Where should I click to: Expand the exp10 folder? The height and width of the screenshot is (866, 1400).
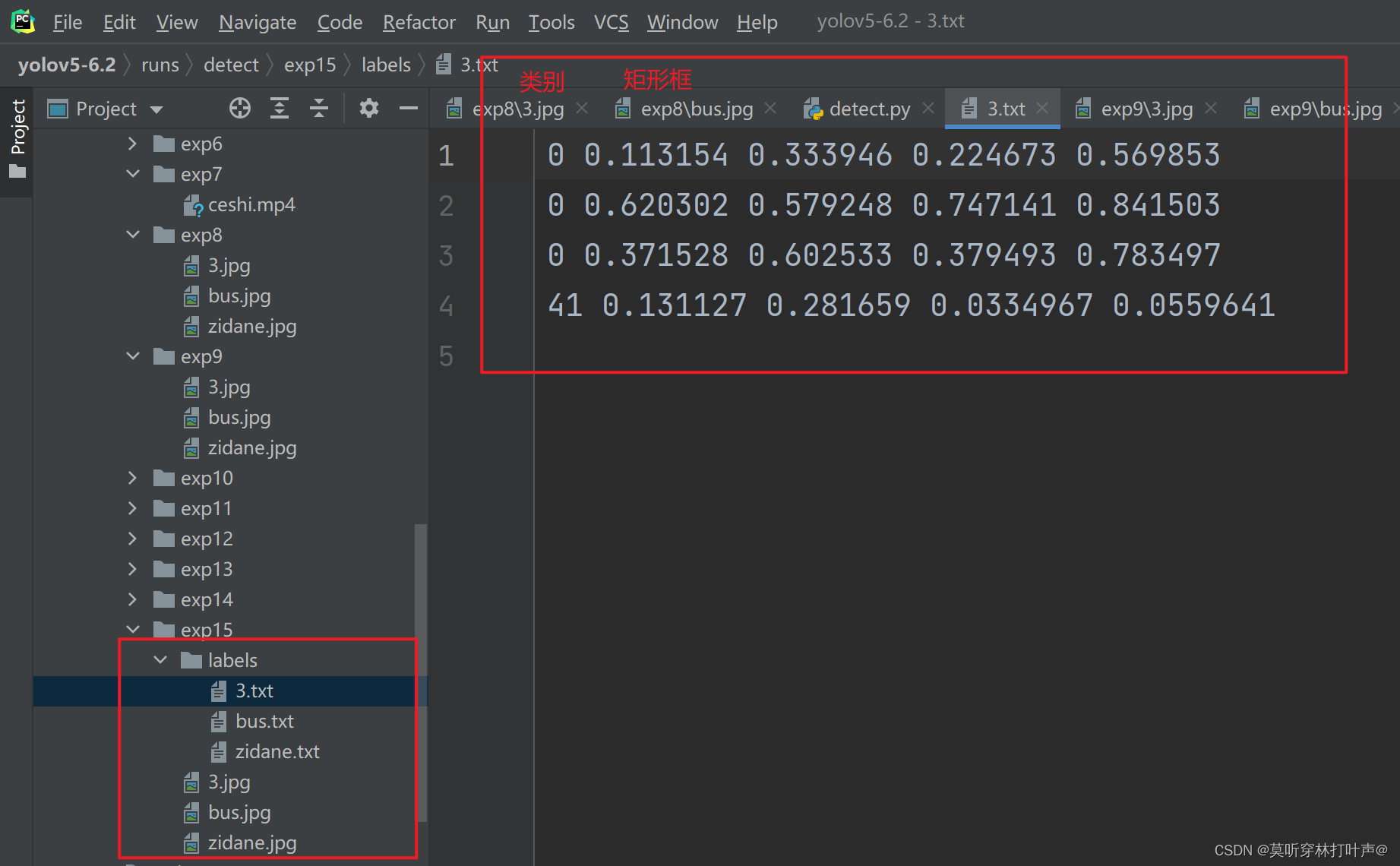point(133,478)
